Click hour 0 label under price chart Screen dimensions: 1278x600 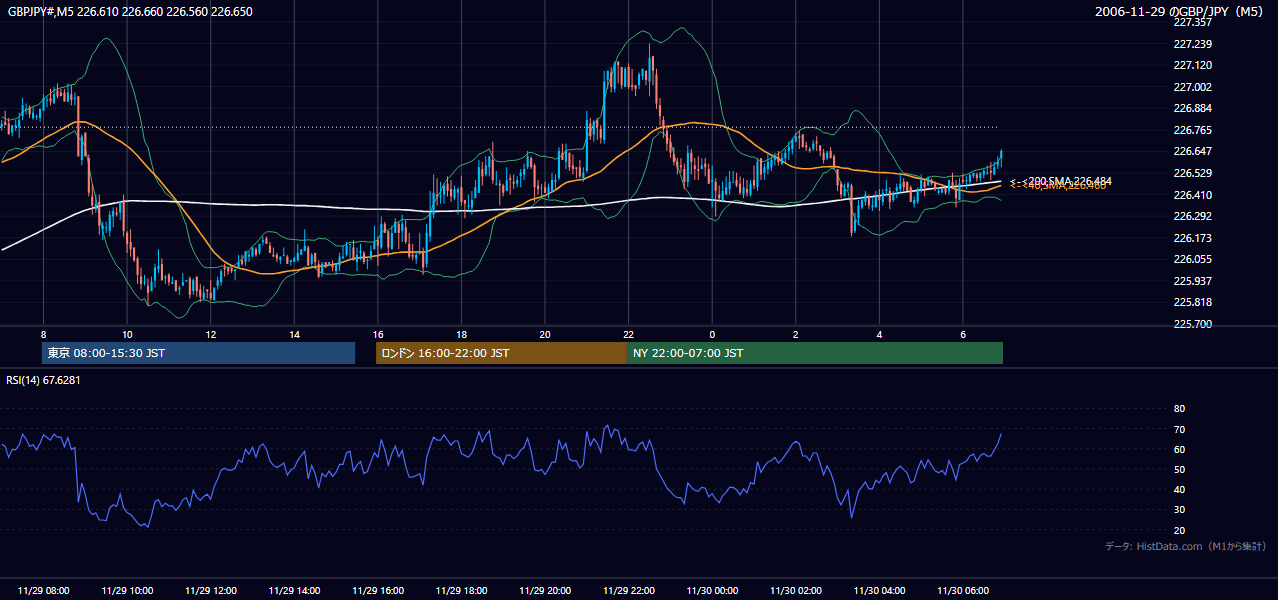point(712,333)
